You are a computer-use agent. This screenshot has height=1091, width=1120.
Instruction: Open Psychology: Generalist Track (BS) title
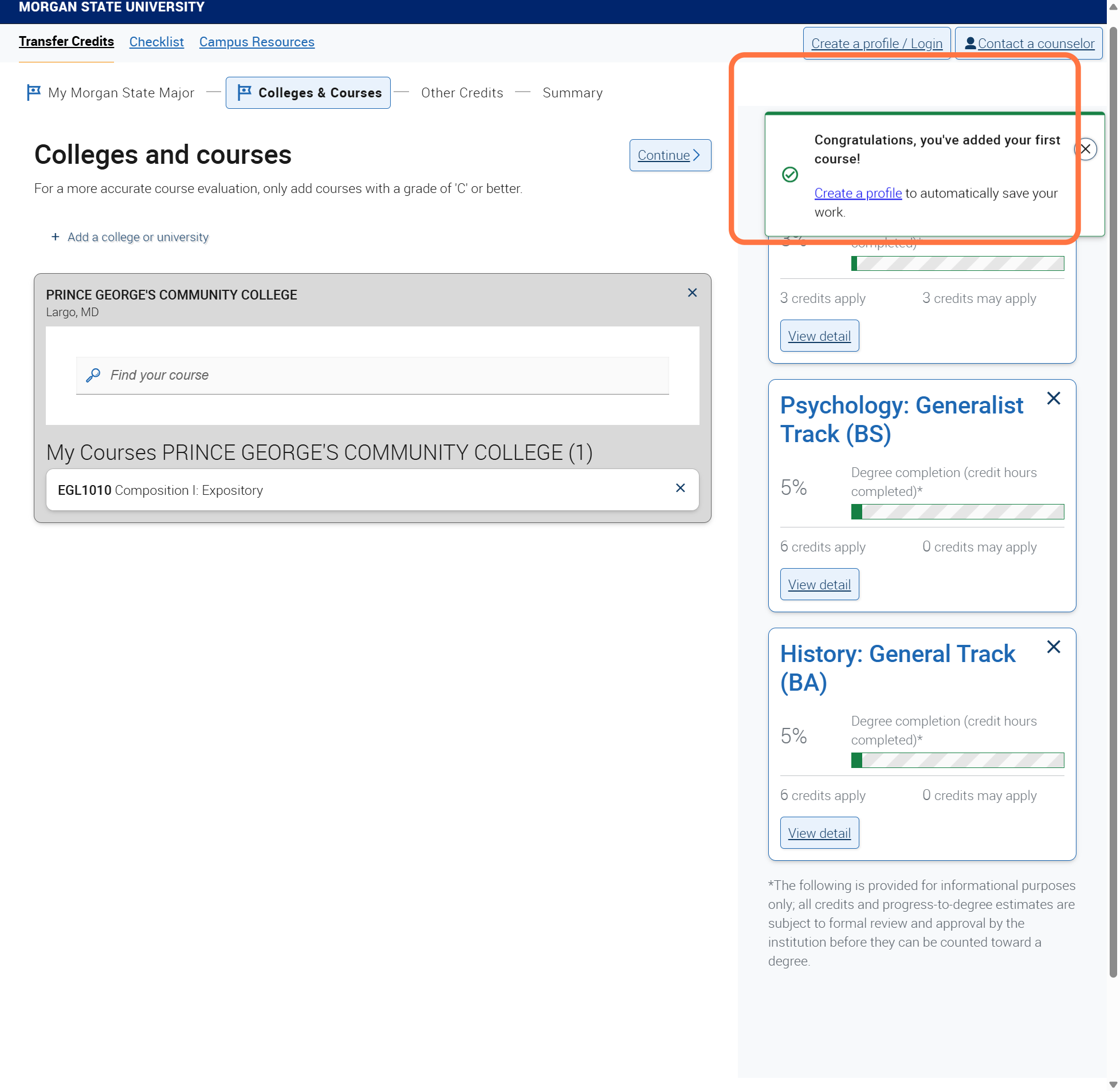pos(901,419)
